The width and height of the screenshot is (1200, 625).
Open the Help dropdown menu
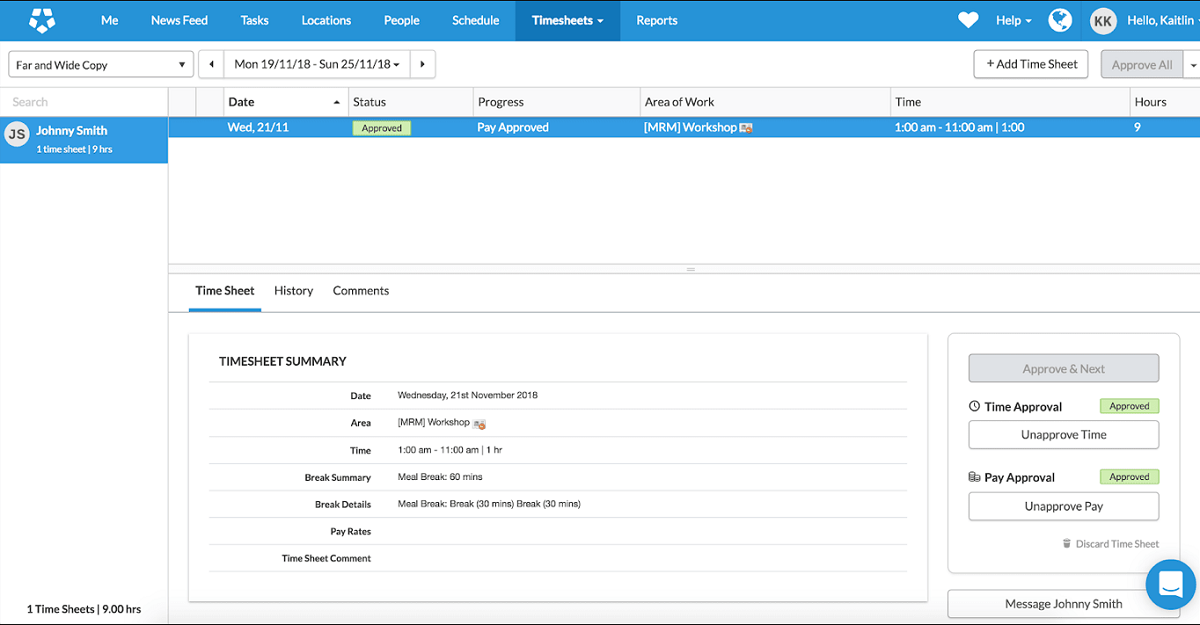[x=1013, y=20]
